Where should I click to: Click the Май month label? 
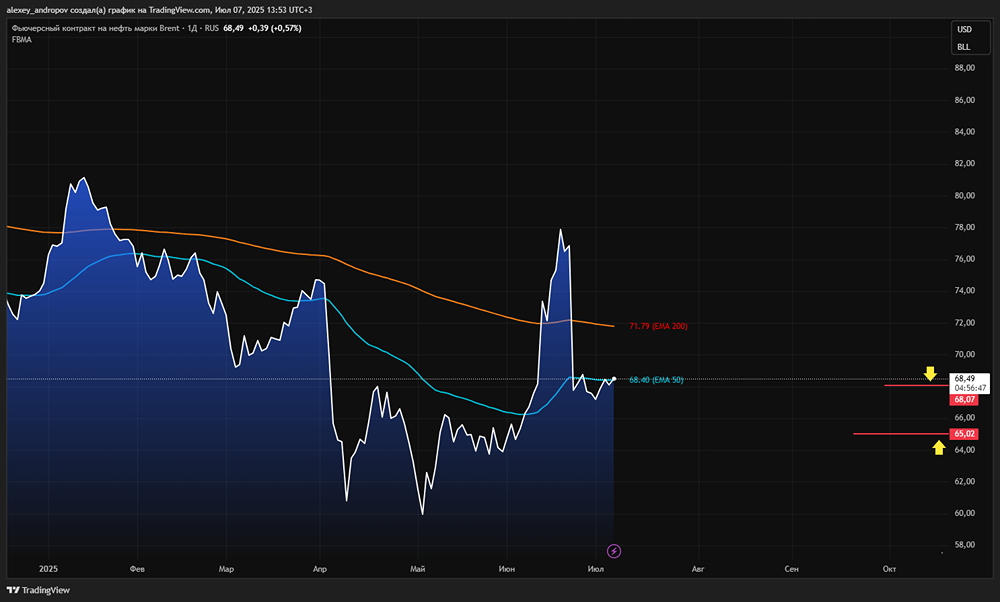[418, 569]
